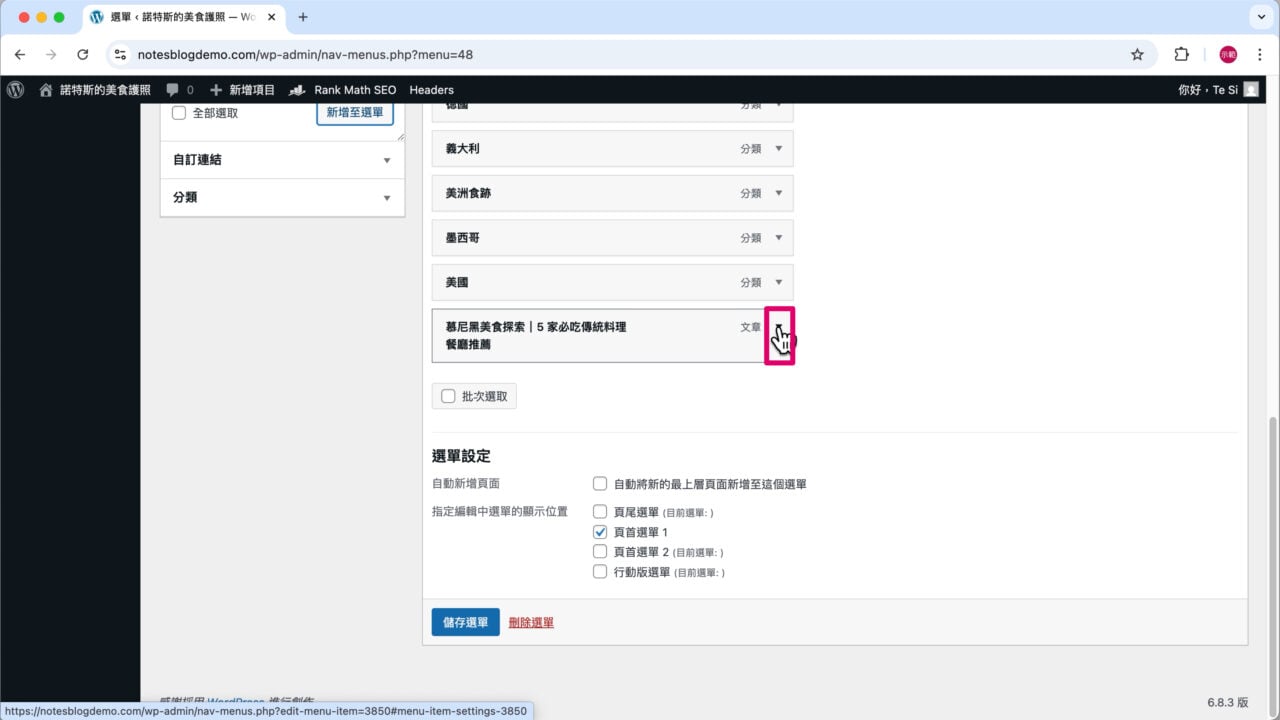Open the browser extensions puzzle icon
The width and height of the screenshot is (1280, 720).
(x=1181, y=55)
